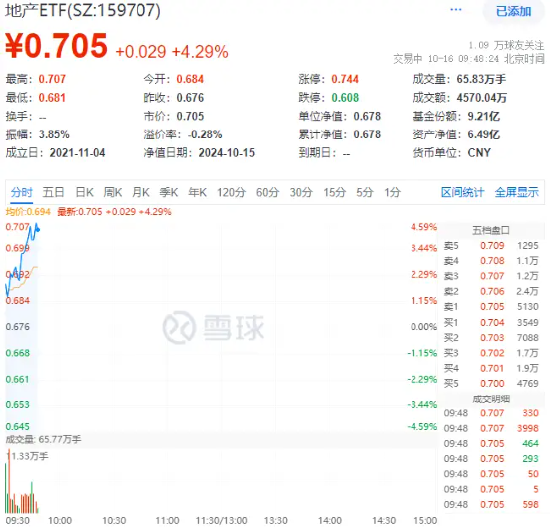Click the 振幅 value 3.85%

pos(54,134)
